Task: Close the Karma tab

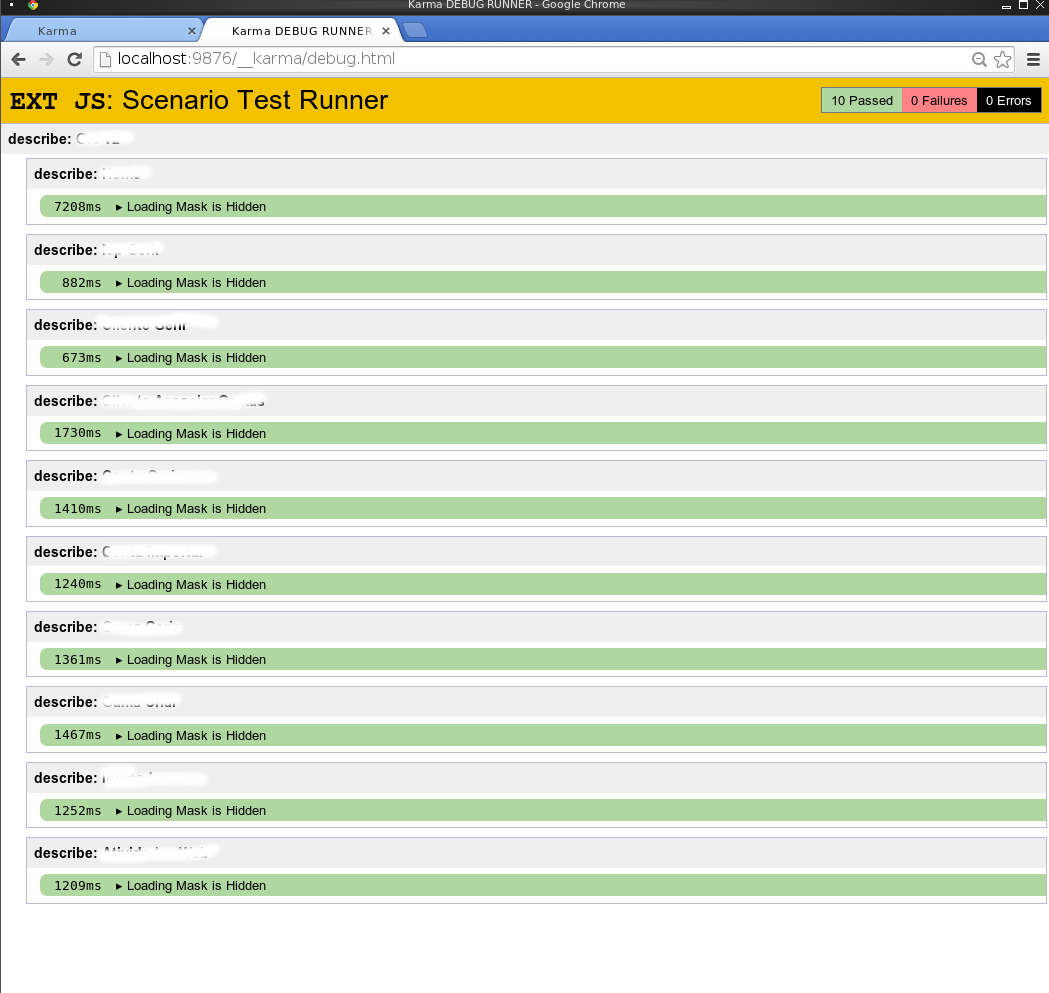Action: pyautogui.click(x=191, y=31)
